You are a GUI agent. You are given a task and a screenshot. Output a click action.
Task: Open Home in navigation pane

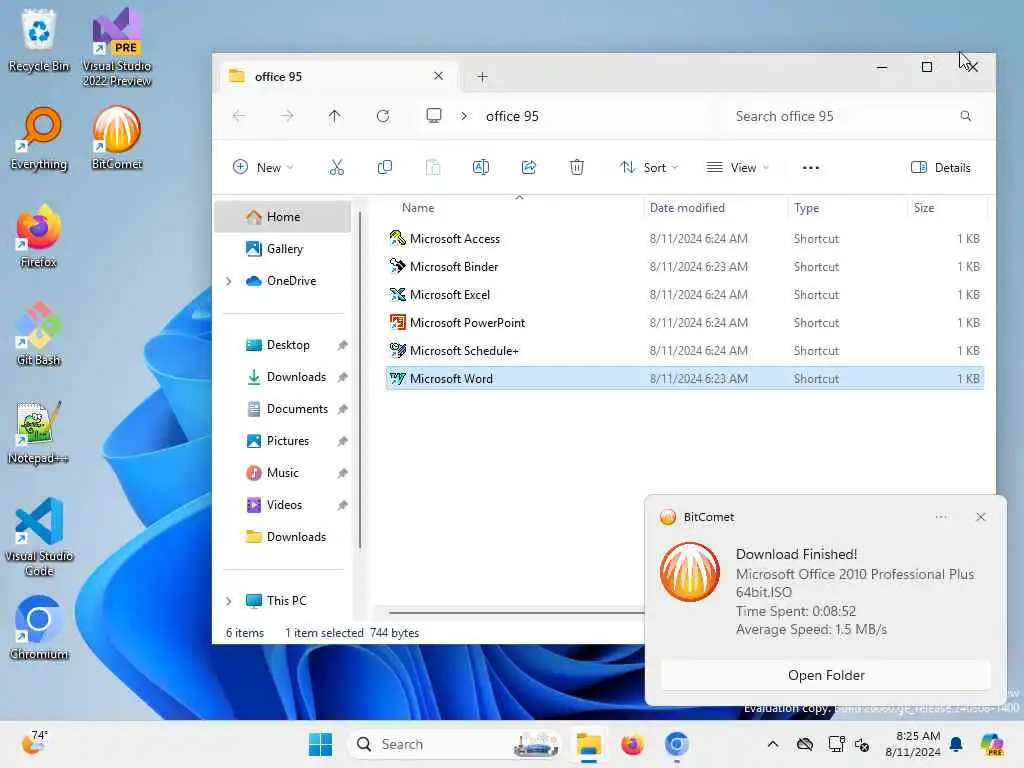click(282, 217)
